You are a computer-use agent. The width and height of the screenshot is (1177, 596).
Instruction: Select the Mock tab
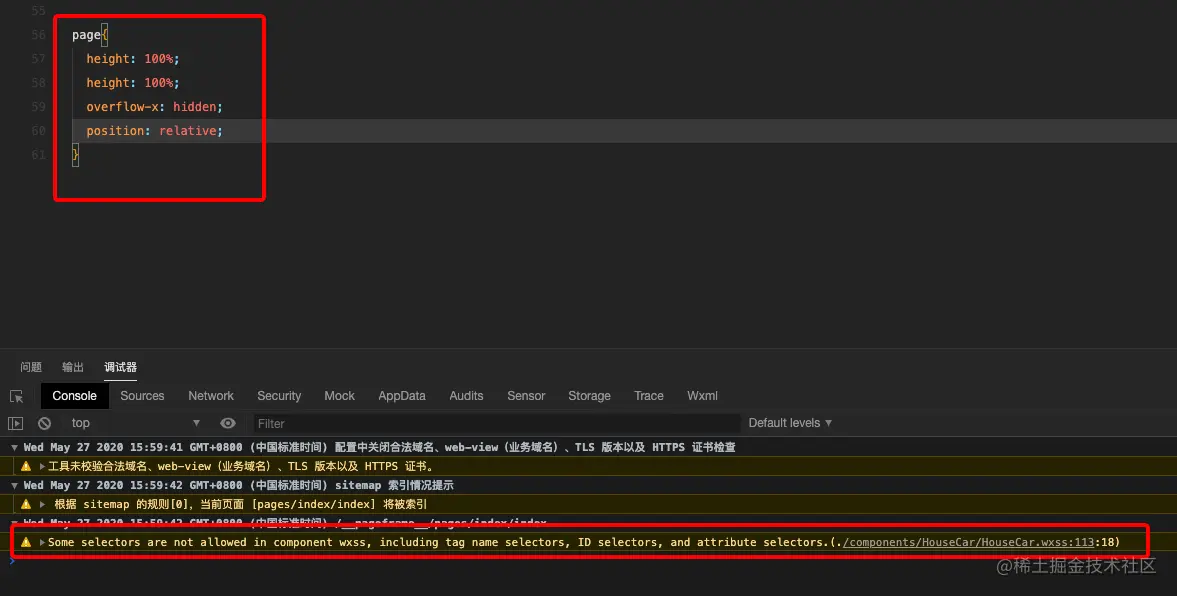tap(339, 396)
